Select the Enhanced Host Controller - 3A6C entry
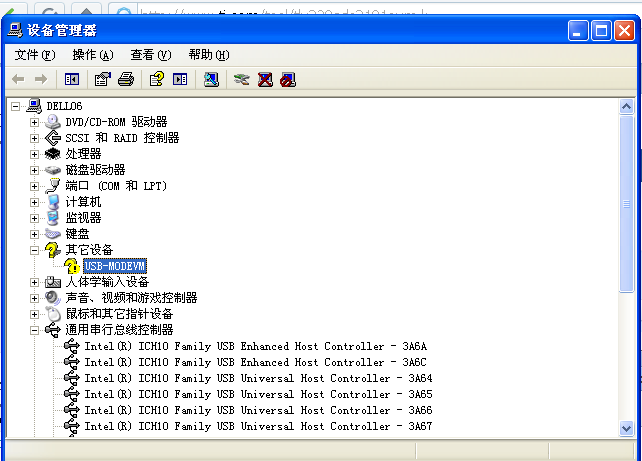The width and height of the screenshot is (642, 461). 255,362
